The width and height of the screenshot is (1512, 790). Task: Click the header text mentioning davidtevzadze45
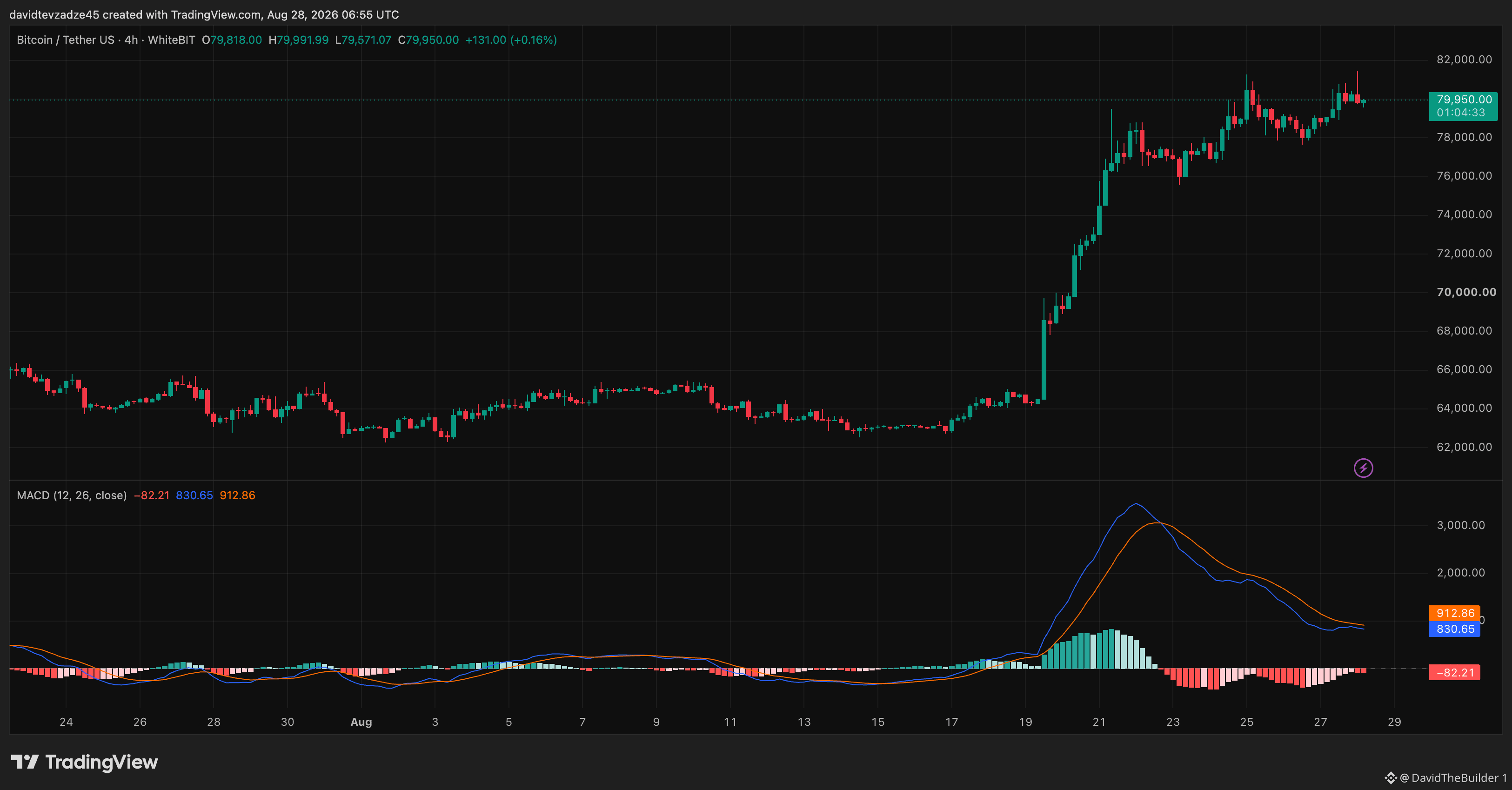(x=204, y=15)
